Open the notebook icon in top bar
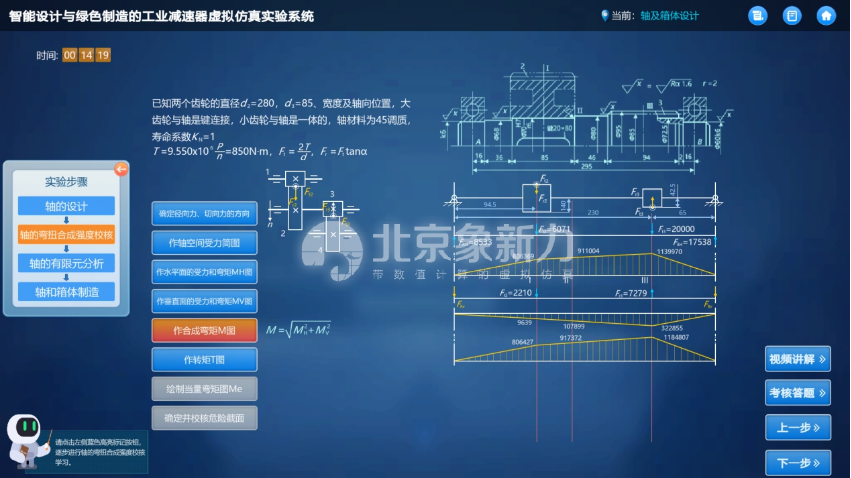This screenshot has height=478, width=851. (x=792, y=15)
